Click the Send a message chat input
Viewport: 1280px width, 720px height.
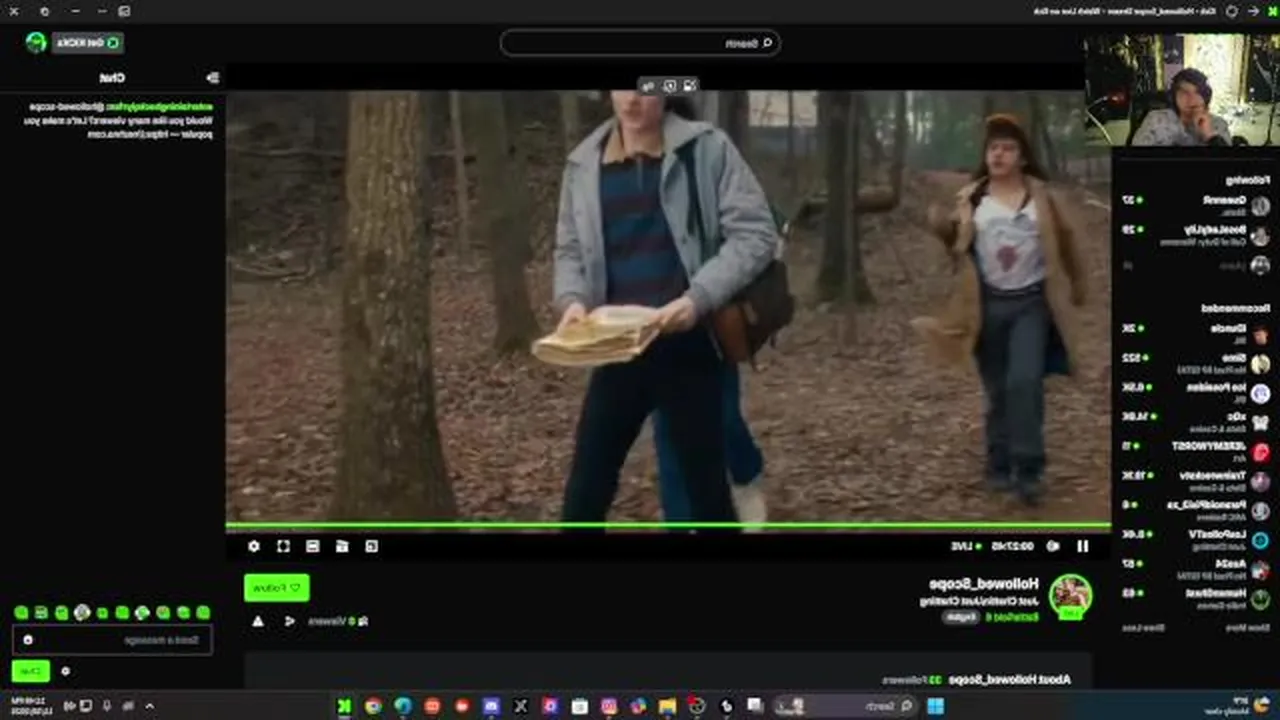(112, 640)
